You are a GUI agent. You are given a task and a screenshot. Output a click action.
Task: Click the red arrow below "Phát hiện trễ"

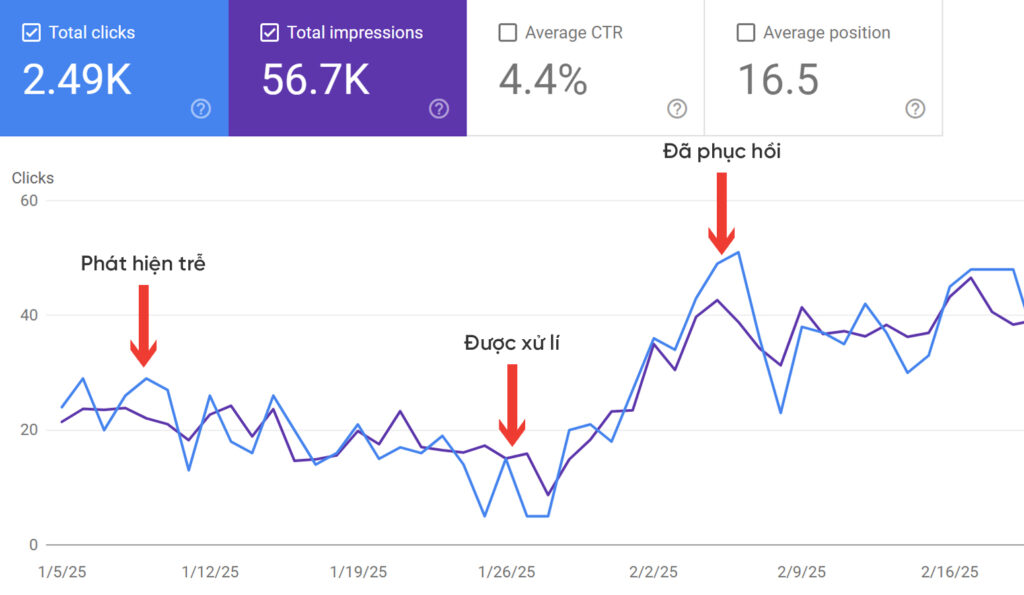point(143,324)
